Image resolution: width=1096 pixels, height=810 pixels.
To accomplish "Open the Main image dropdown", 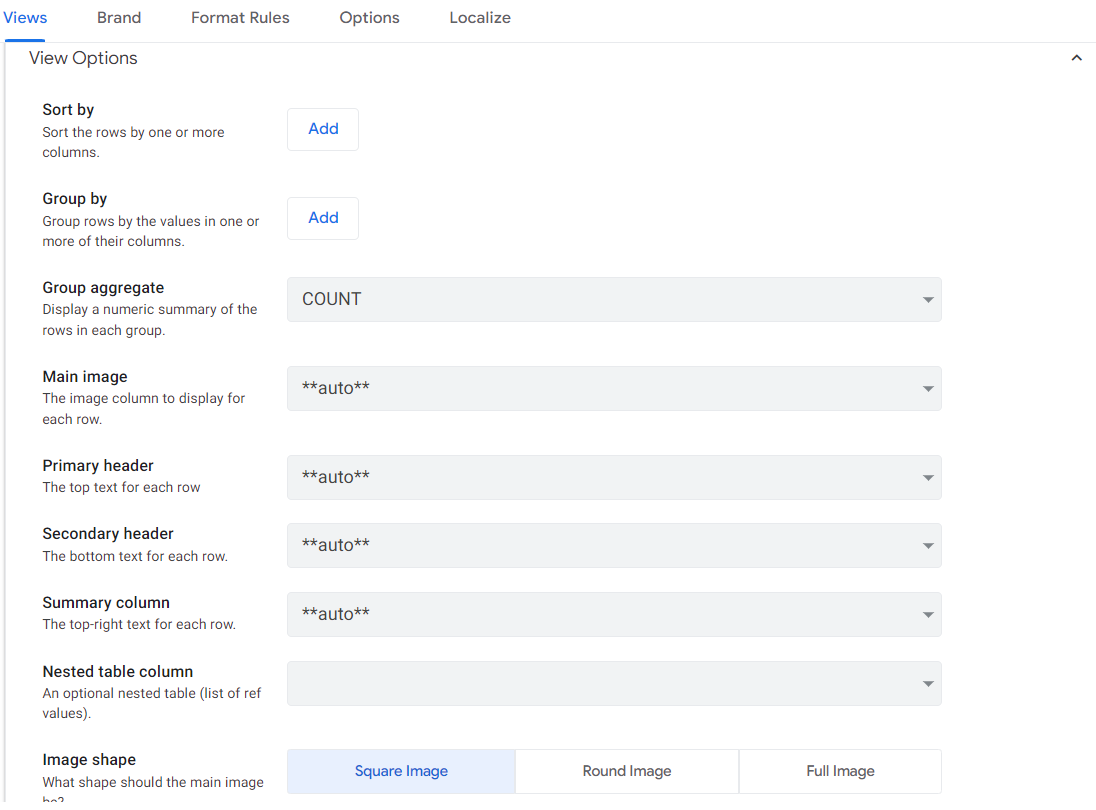I will (613, 388).
